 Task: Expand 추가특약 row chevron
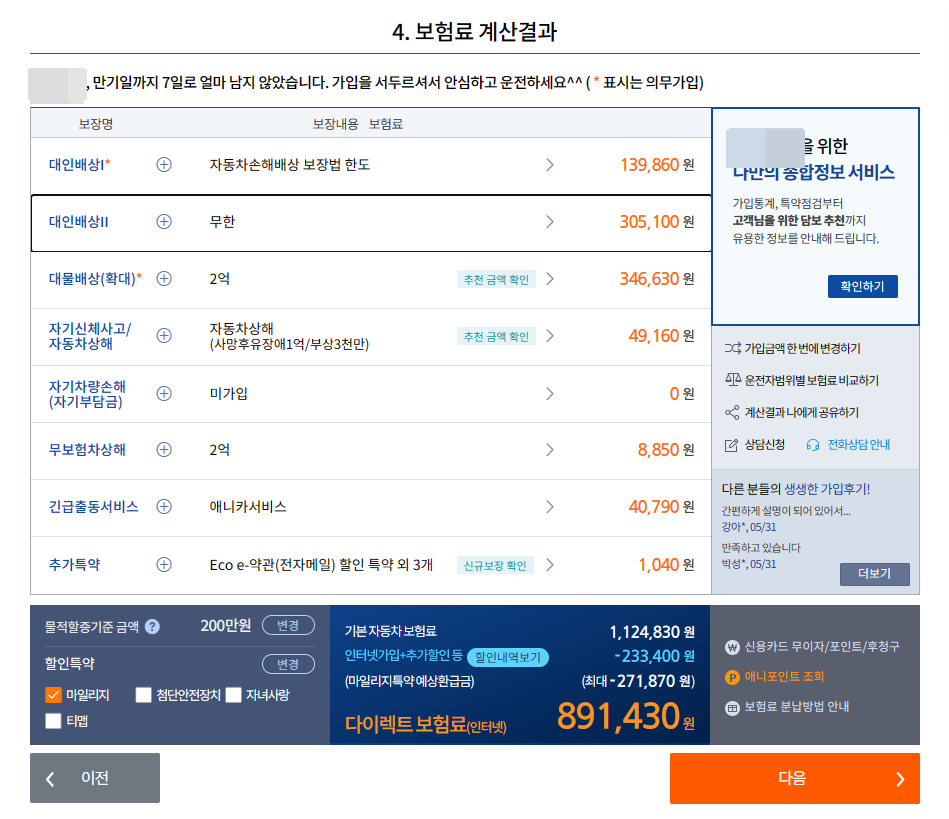coord(550,564)
